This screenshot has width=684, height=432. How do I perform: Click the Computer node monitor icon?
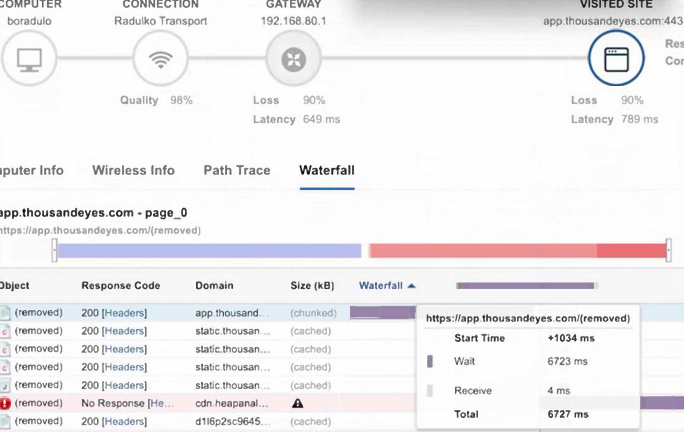coord(29,59)
